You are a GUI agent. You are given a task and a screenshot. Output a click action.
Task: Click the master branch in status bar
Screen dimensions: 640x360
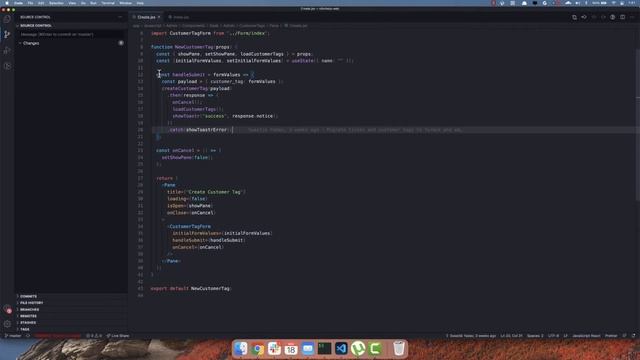[x=13, y=336]
